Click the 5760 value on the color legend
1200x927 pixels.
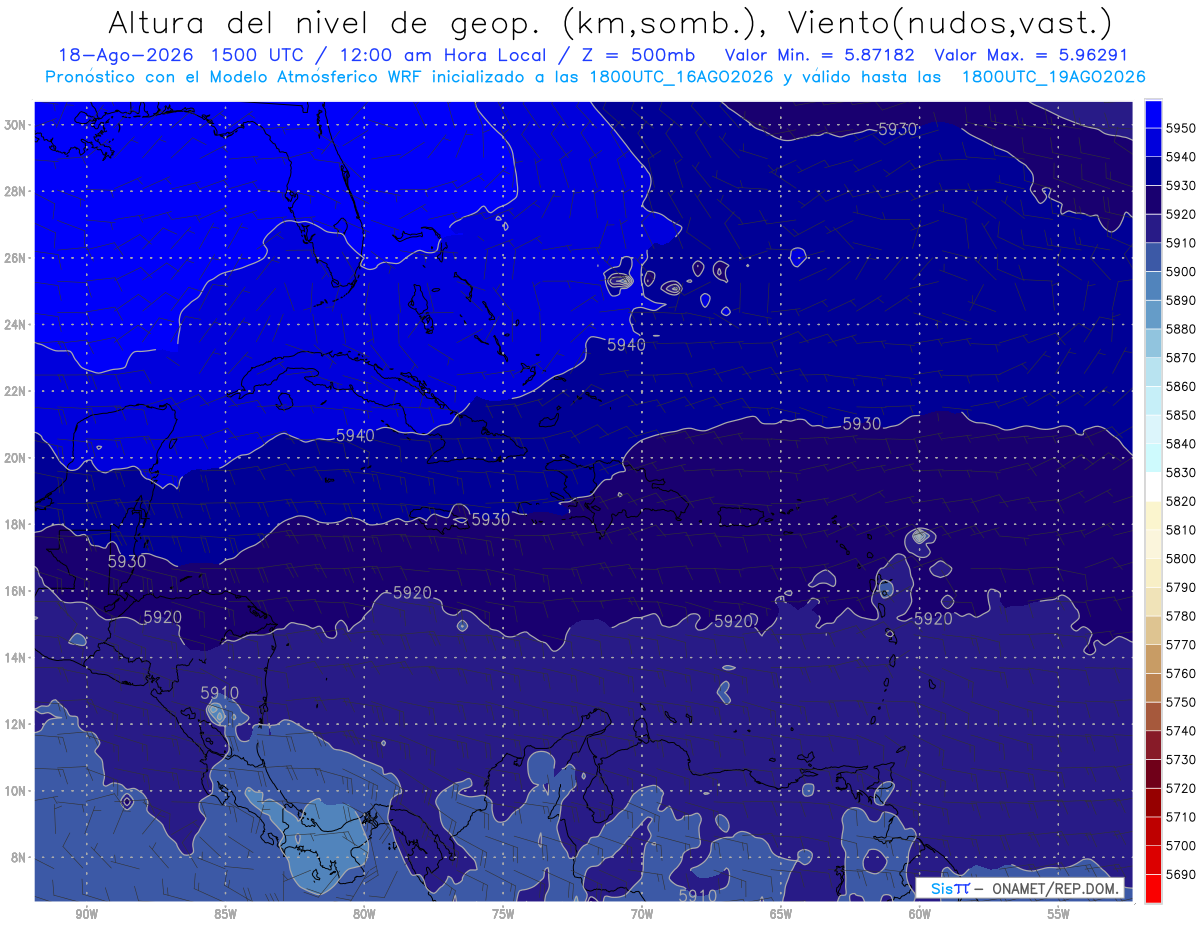1181,674
